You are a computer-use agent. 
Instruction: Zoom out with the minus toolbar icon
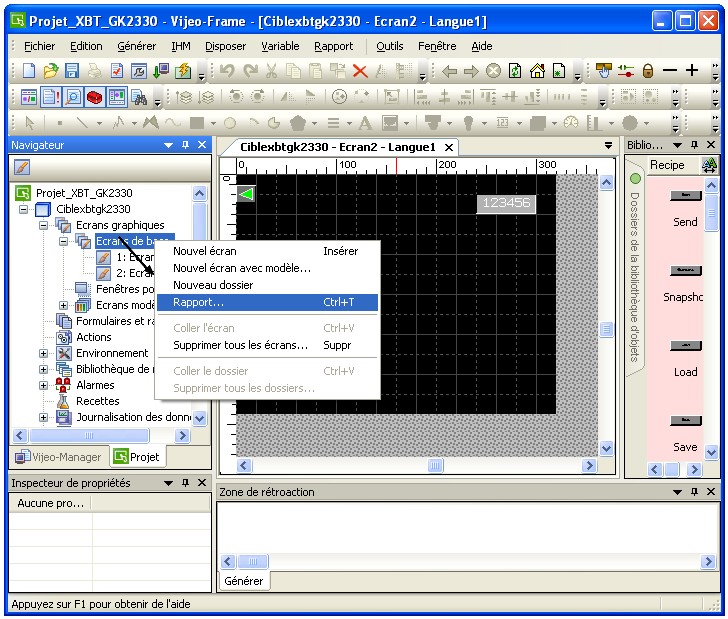(x=670, y=71)
